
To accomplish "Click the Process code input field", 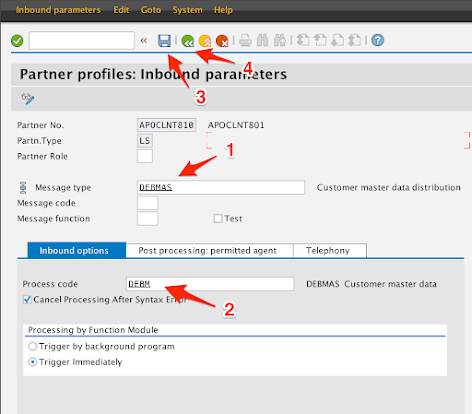I will (210, 284).
